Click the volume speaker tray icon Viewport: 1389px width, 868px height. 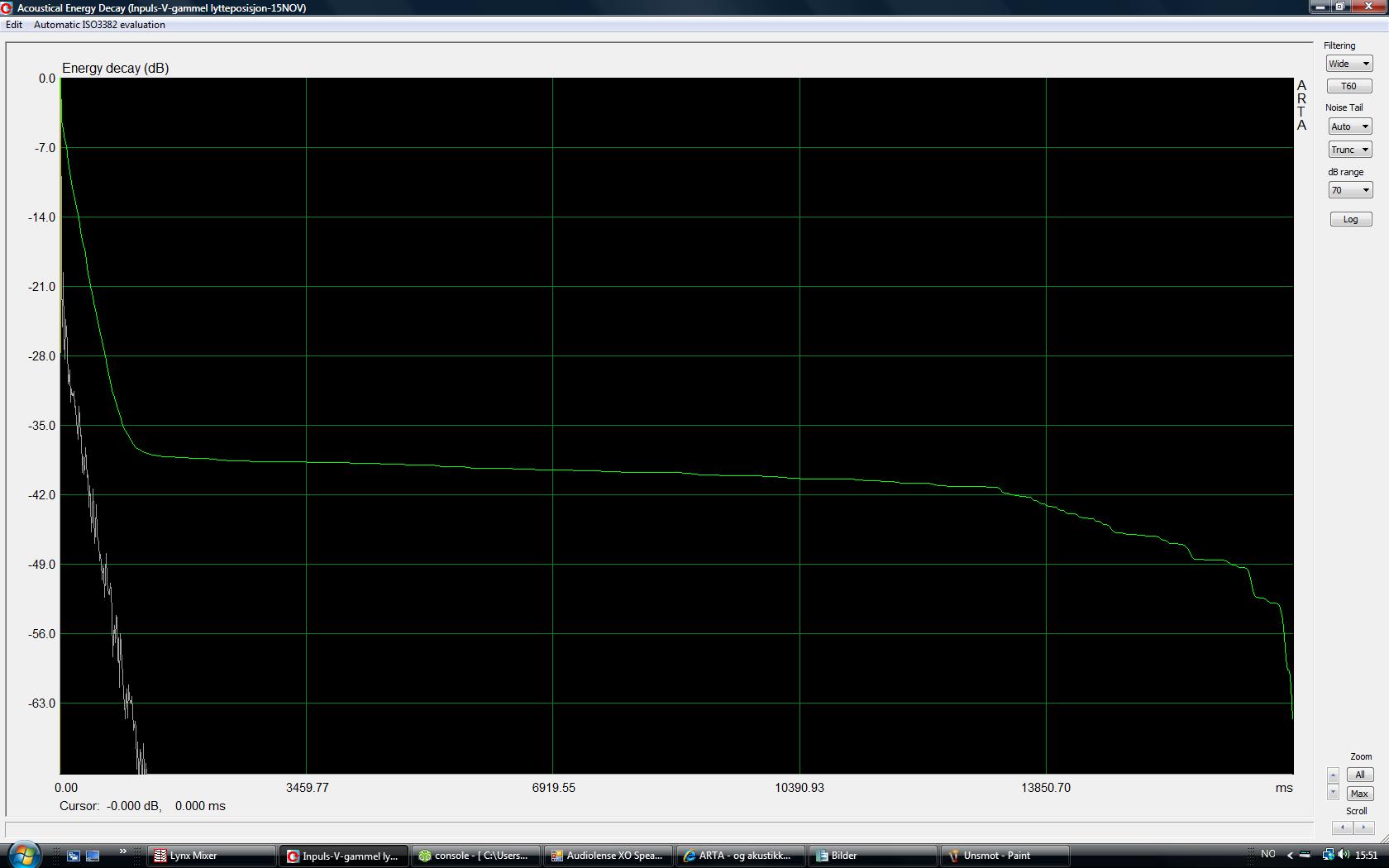point(1344,855)
